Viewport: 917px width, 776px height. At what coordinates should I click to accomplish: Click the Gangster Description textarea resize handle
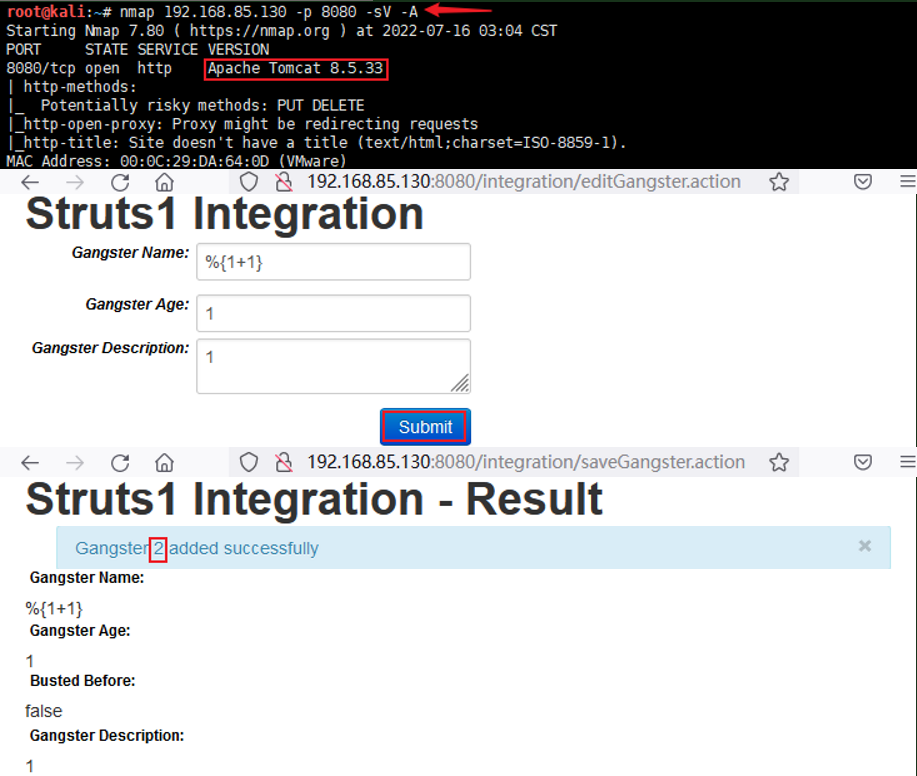460,384
